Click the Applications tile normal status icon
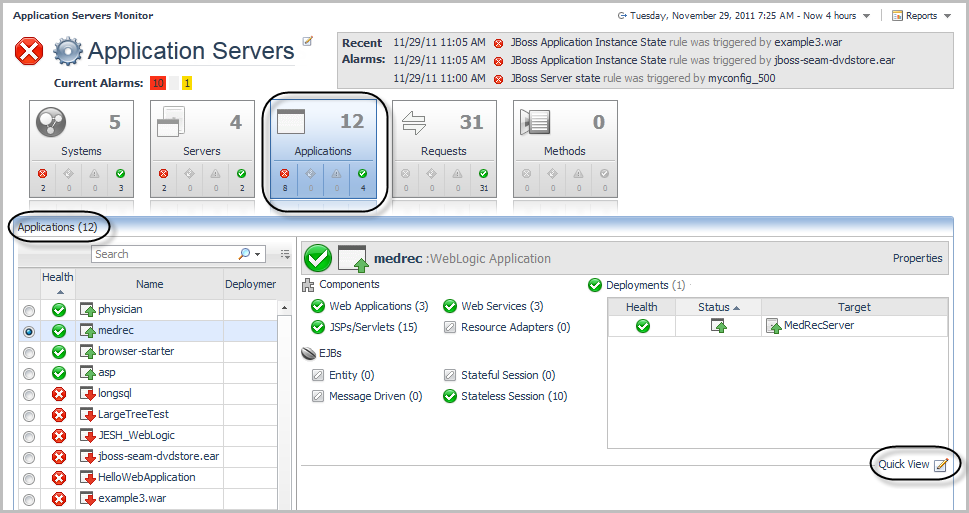The height and width of the screenshot is (513, 969). point(363,174)
